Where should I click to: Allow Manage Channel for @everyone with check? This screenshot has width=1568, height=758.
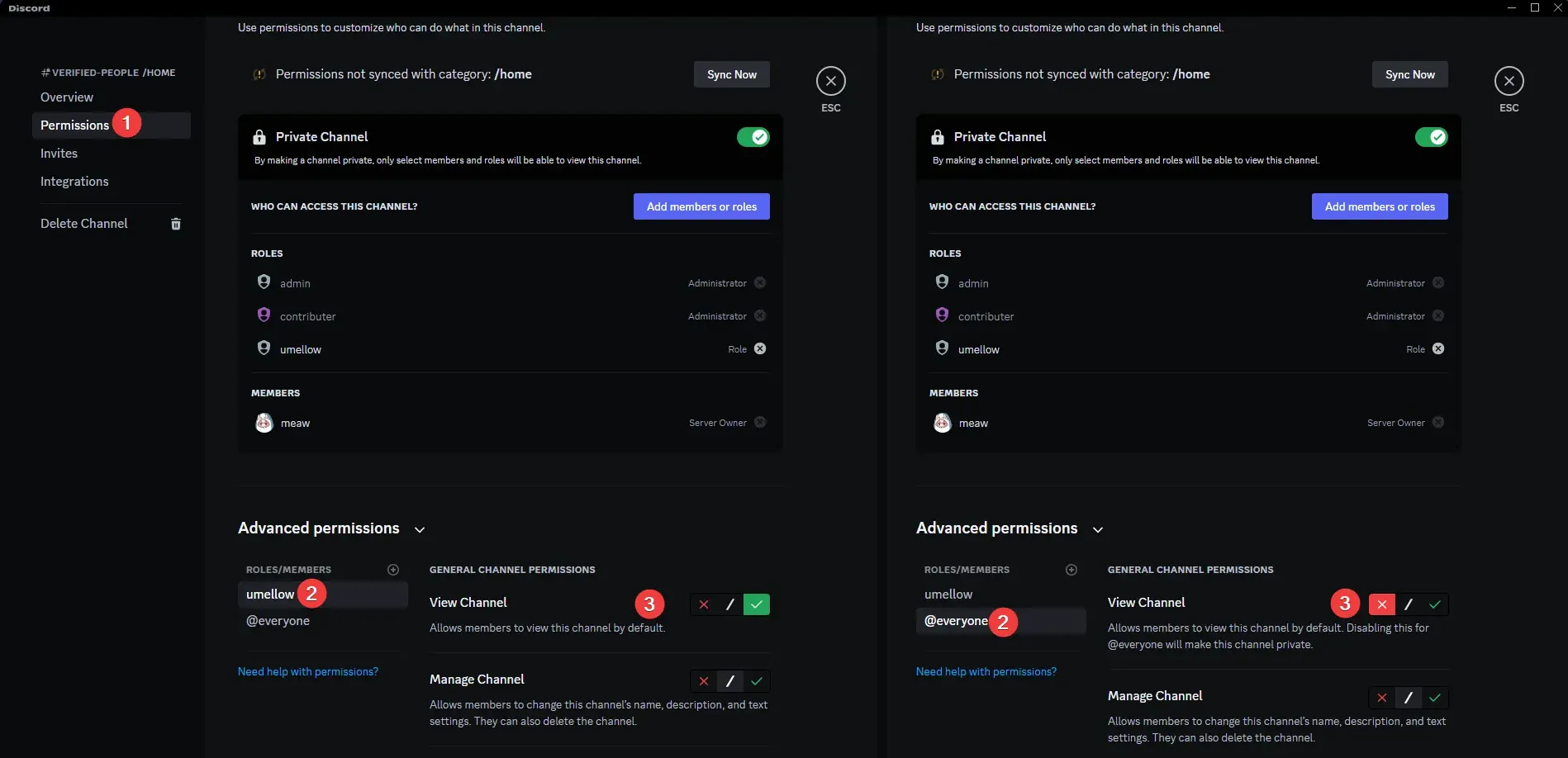point(1435,698)
